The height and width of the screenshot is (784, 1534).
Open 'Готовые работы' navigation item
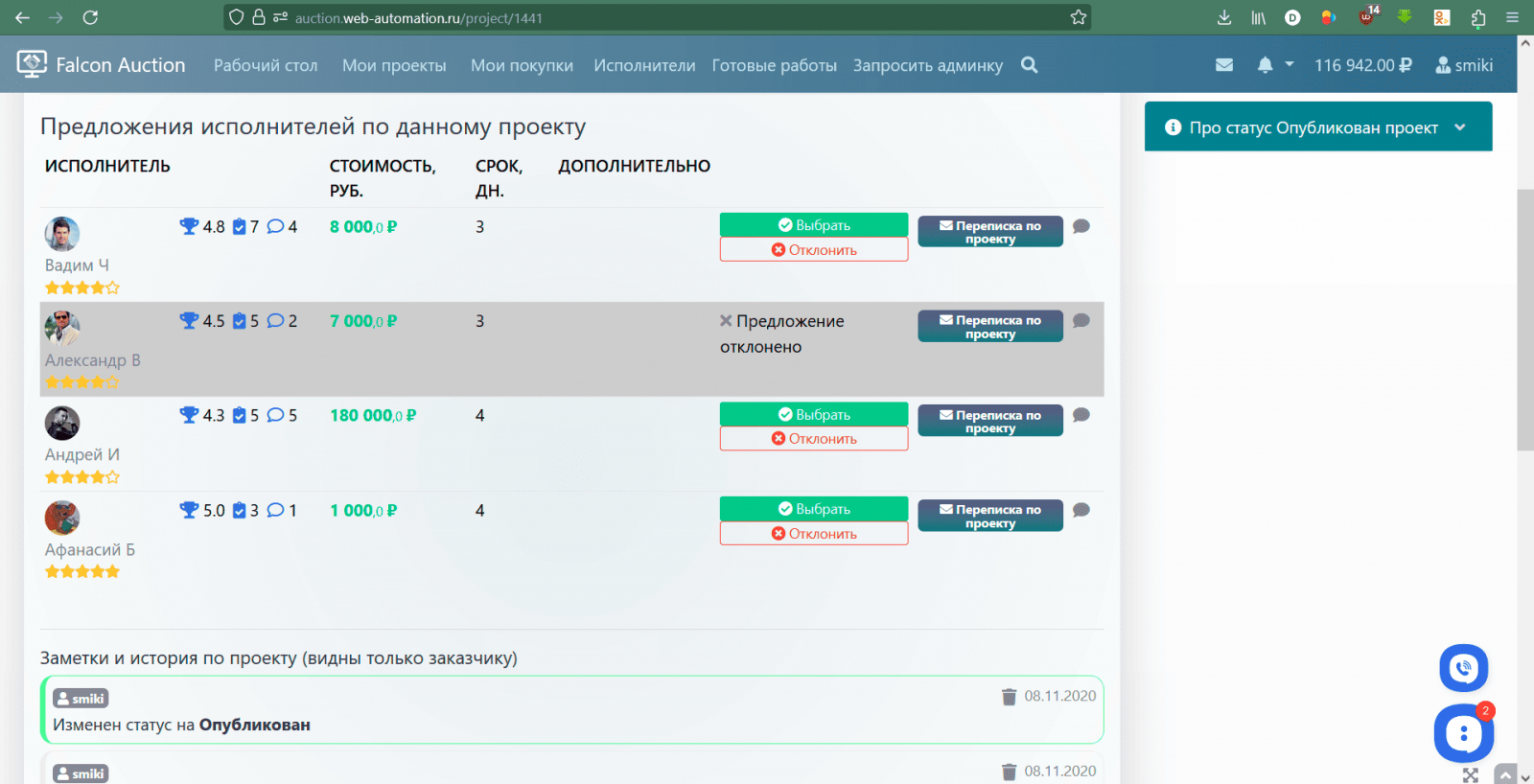point(774,65)
